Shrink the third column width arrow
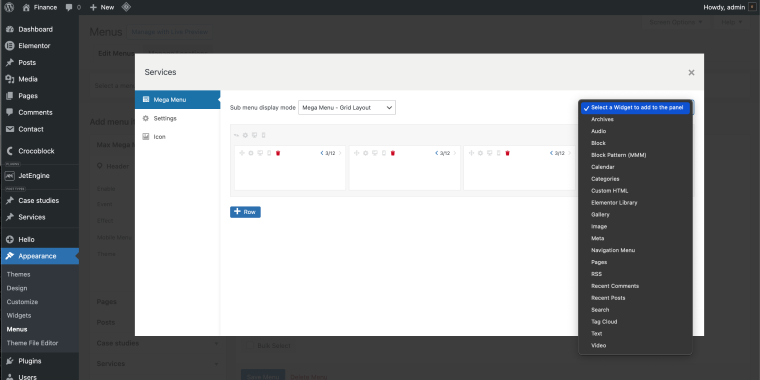Viewport: 760px width, 380px height. [551, 153]
